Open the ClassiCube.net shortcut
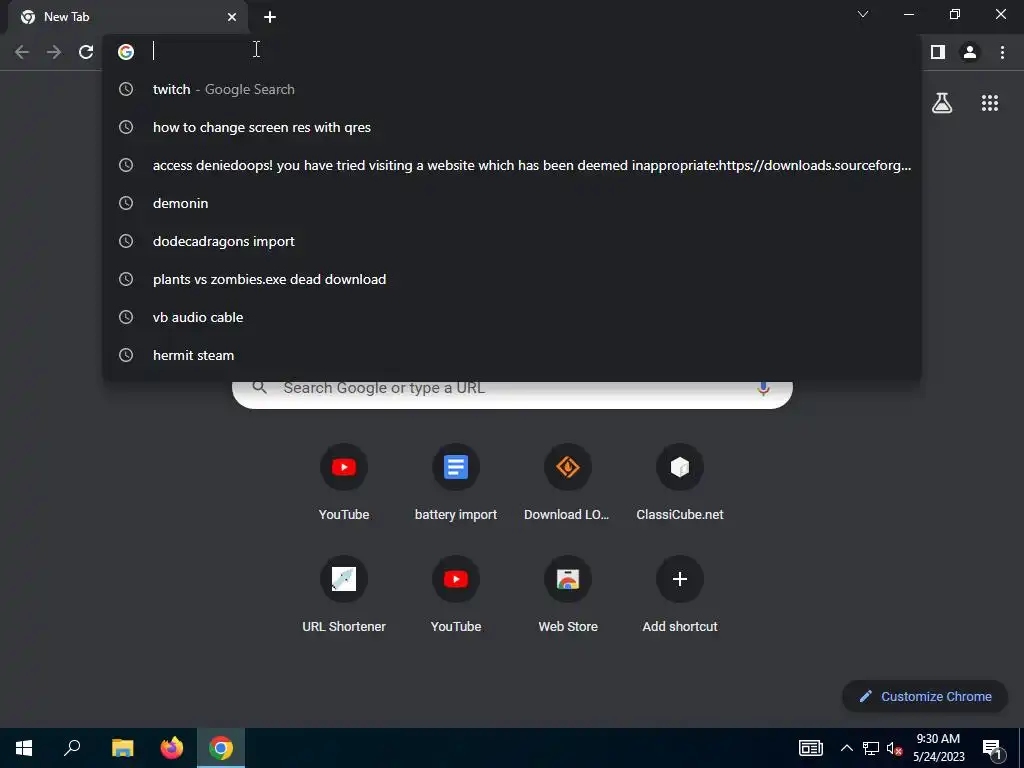This screenshot has width=1024, height=768. click(x=680, y=482)
